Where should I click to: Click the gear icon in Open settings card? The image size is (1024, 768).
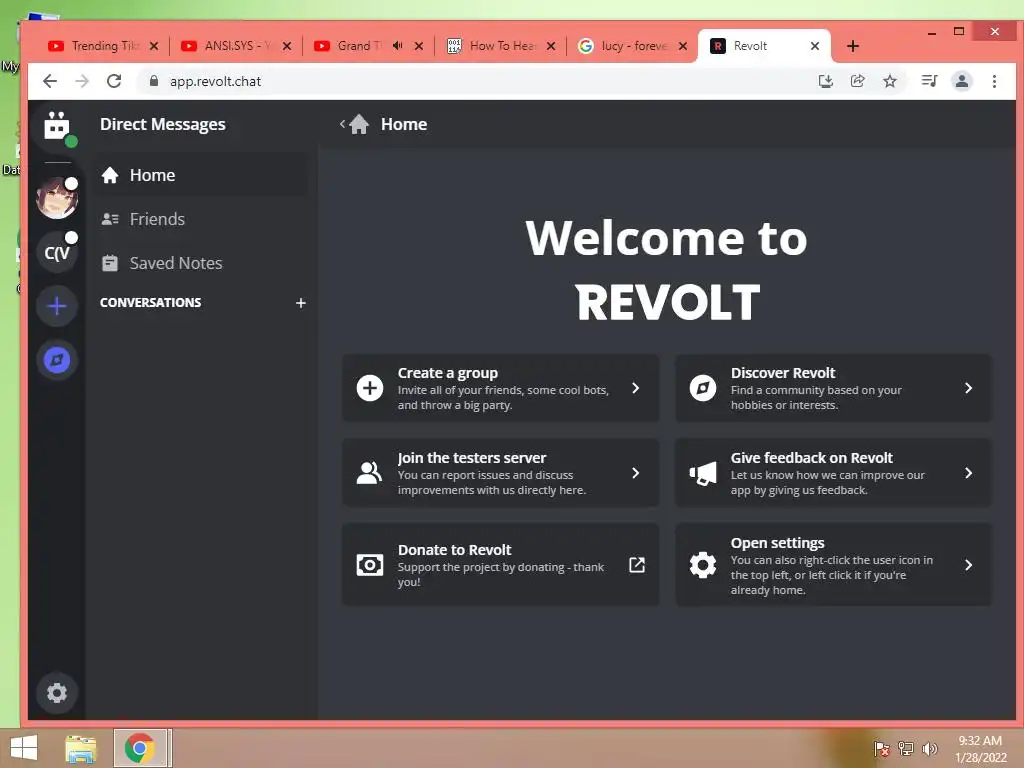tap(703, 565)
